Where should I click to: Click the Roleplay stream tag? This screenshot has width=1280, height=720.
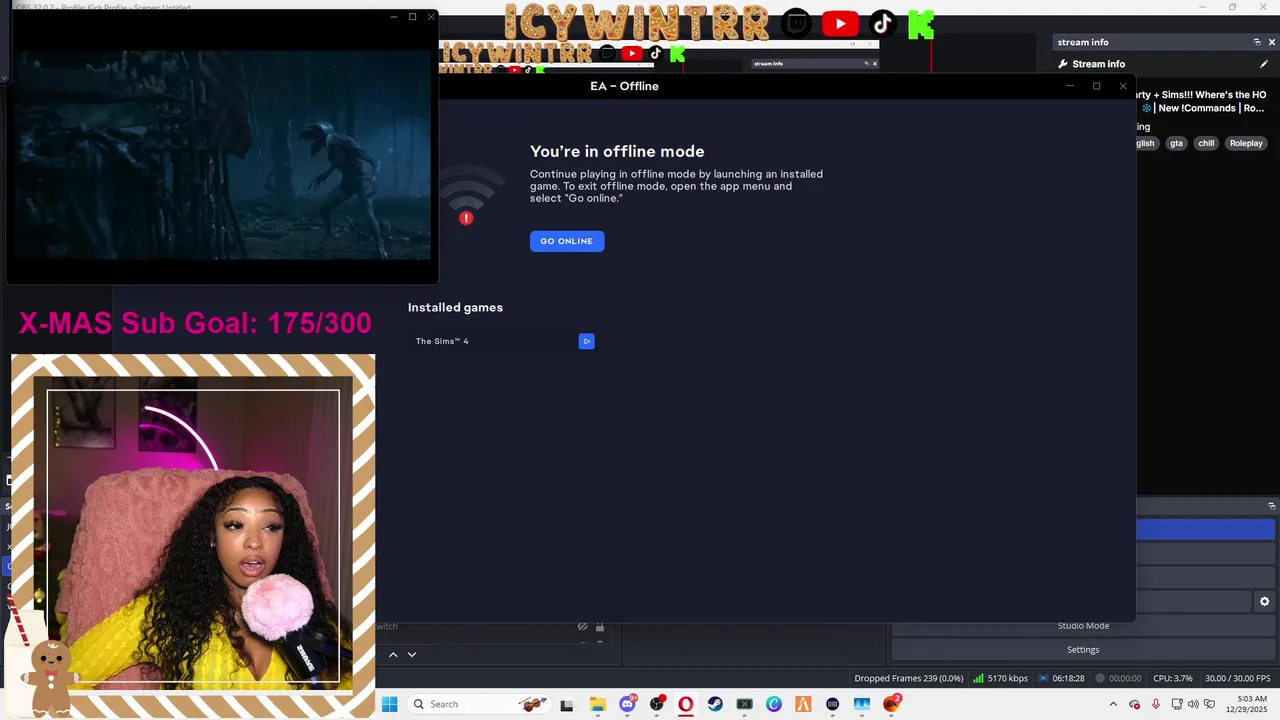1246,143
